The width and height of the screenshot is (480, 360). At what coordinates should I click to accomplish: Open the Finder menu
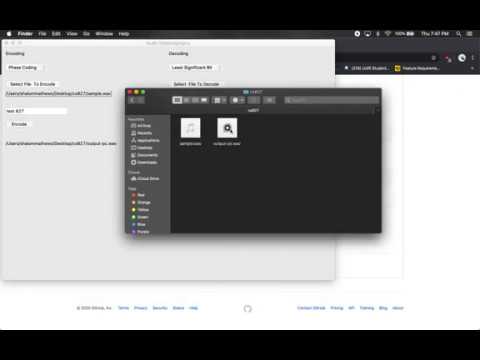[x=25, y=34]
